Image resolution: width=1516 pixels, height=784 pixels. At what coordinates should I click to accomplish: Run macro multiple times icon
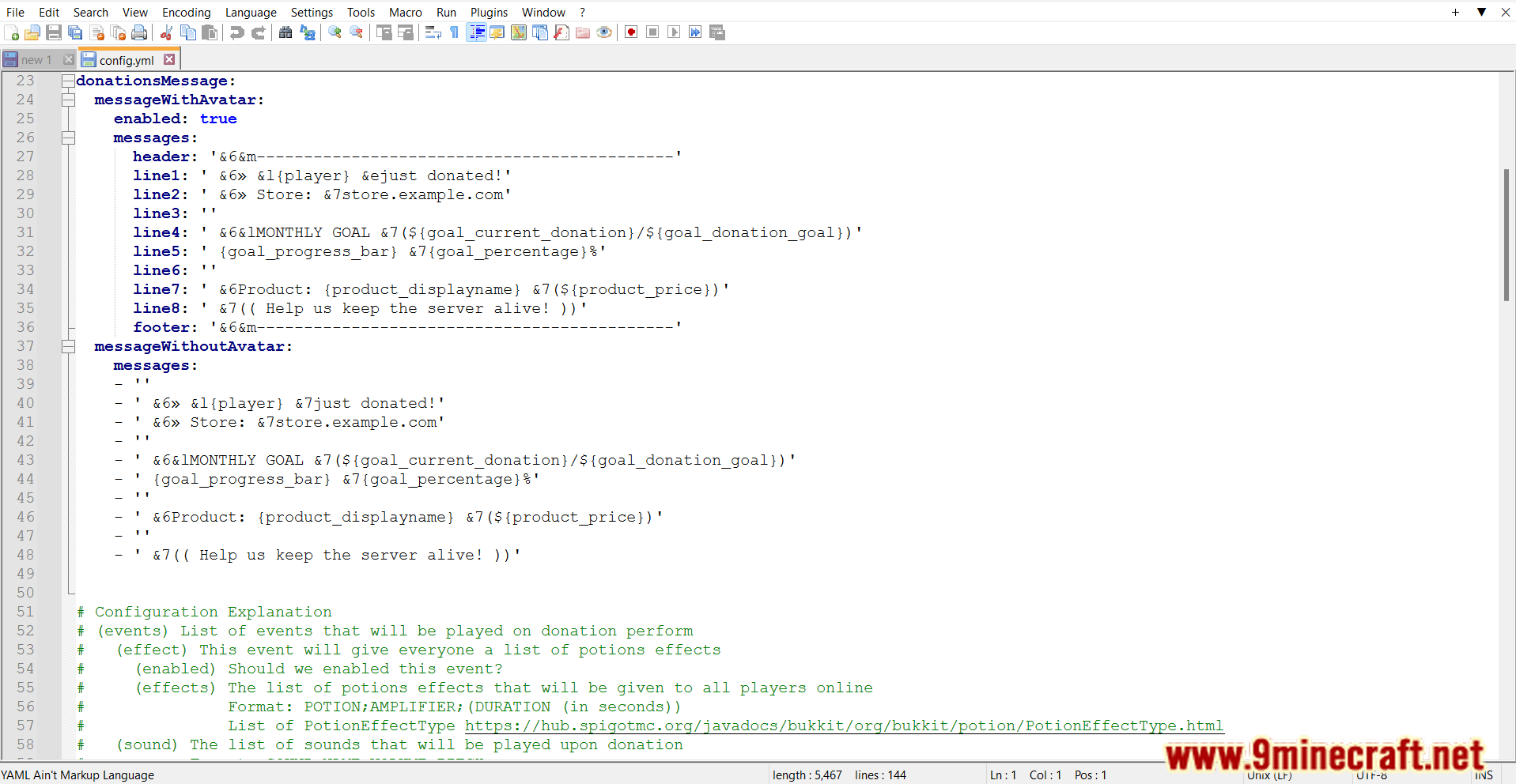[x=695, y=32]
